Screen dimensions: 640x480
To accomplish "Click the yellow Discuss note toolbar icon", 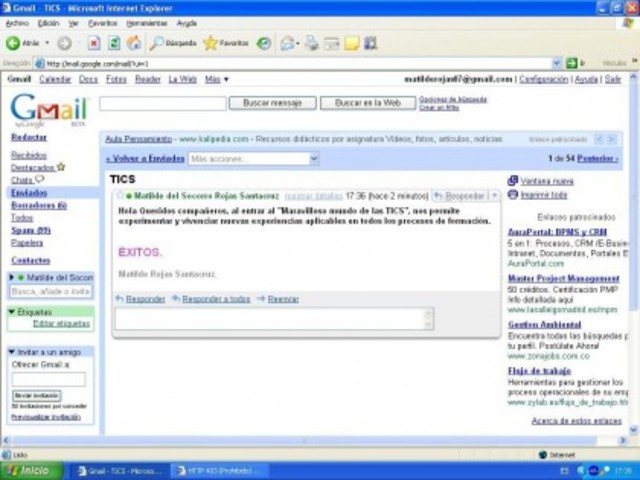I will [x=351, y=43].
